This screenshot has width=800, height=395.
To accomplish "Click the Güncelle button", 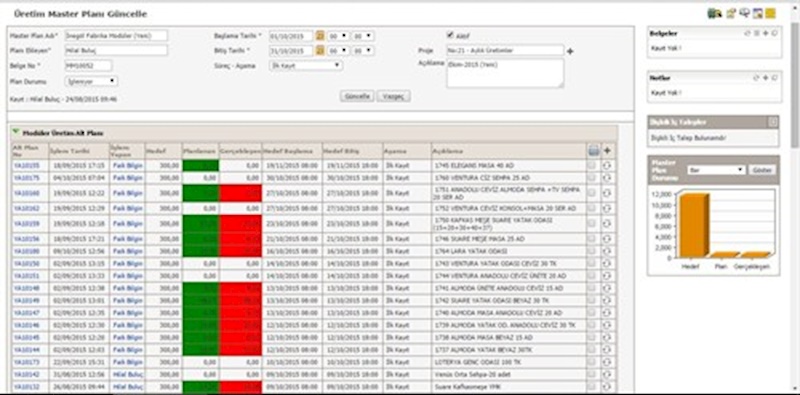I will click(x=357, y=96).
